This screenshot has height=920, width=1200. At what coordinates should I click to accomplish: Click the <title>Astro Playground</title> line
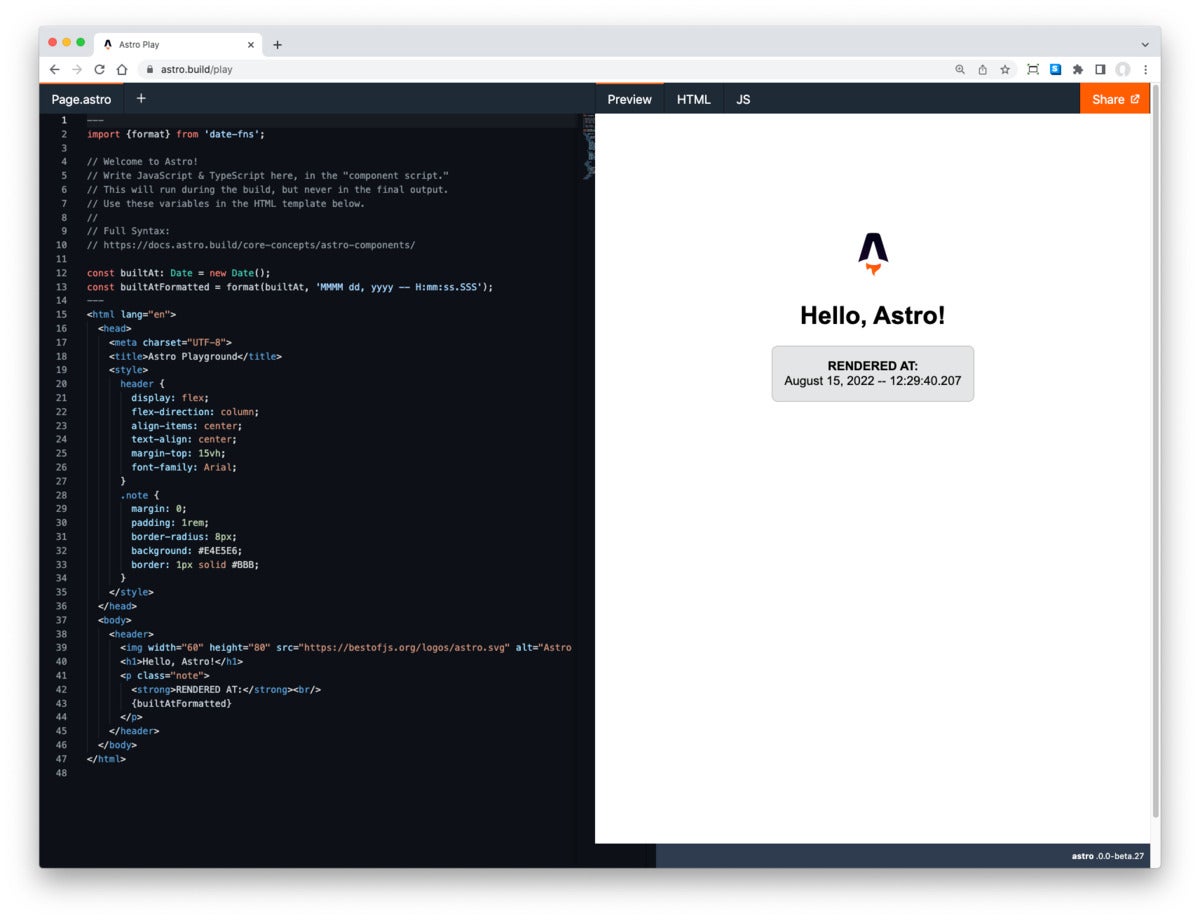click(x=195, y=356)
